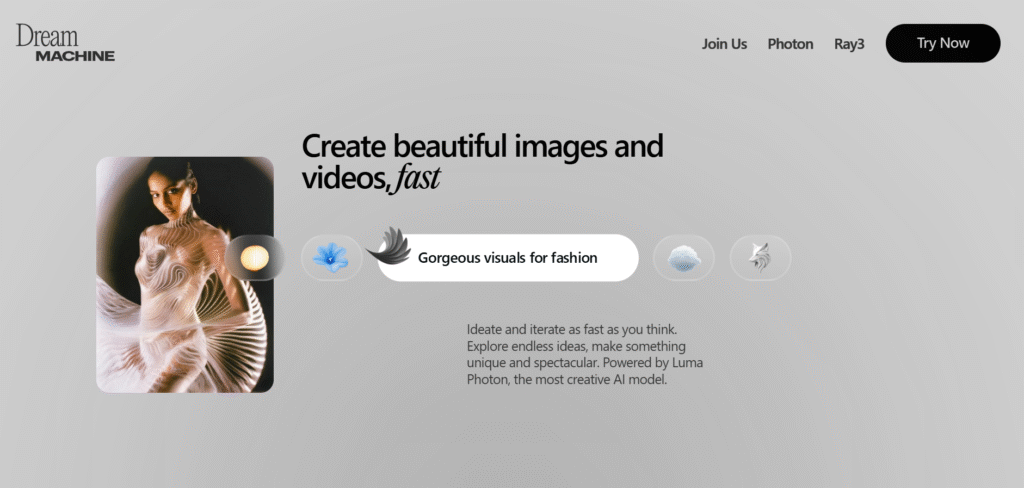Open the Join Us nav item
Viewport: 1024px width, 488px height.
(724, 44)
